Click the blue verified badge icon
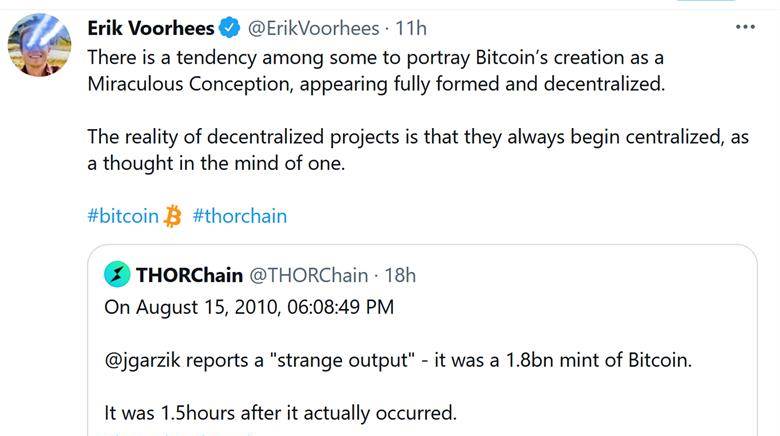 pyautogui.click(x=229, y=27)
